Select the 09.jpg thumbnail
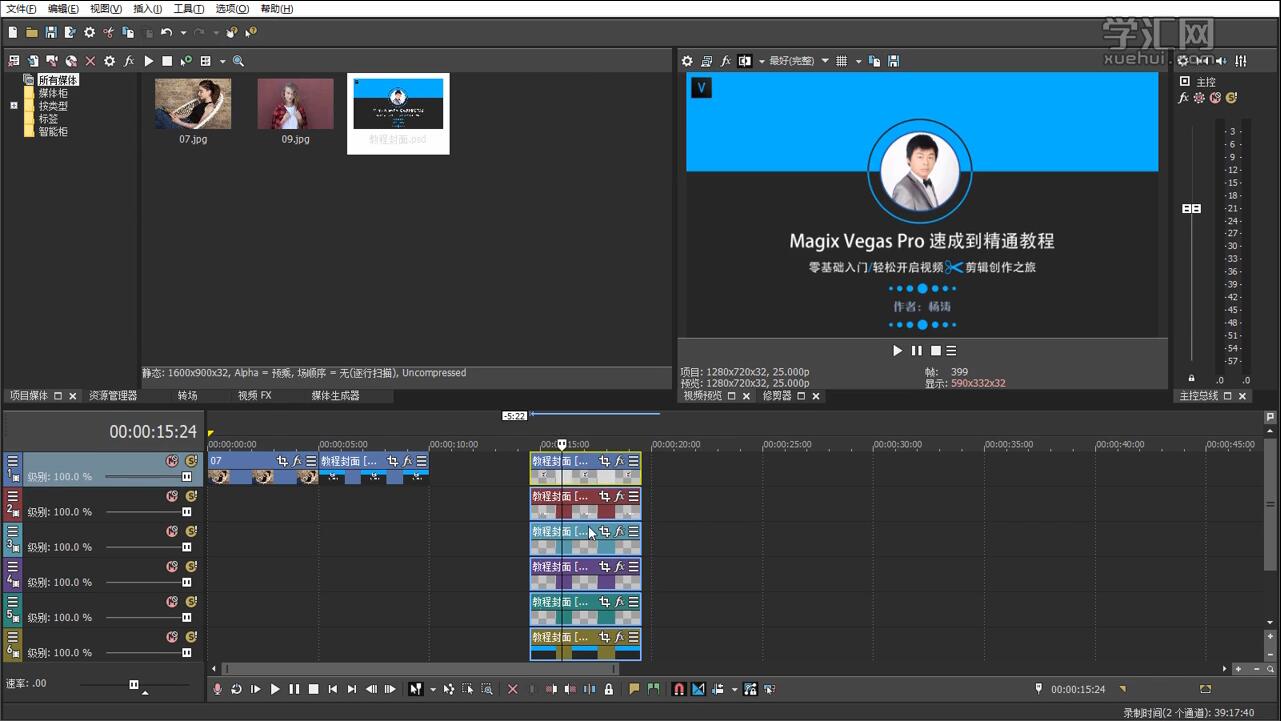The height and width of the screenshot is (721, 1281). (x=295, y=104)
